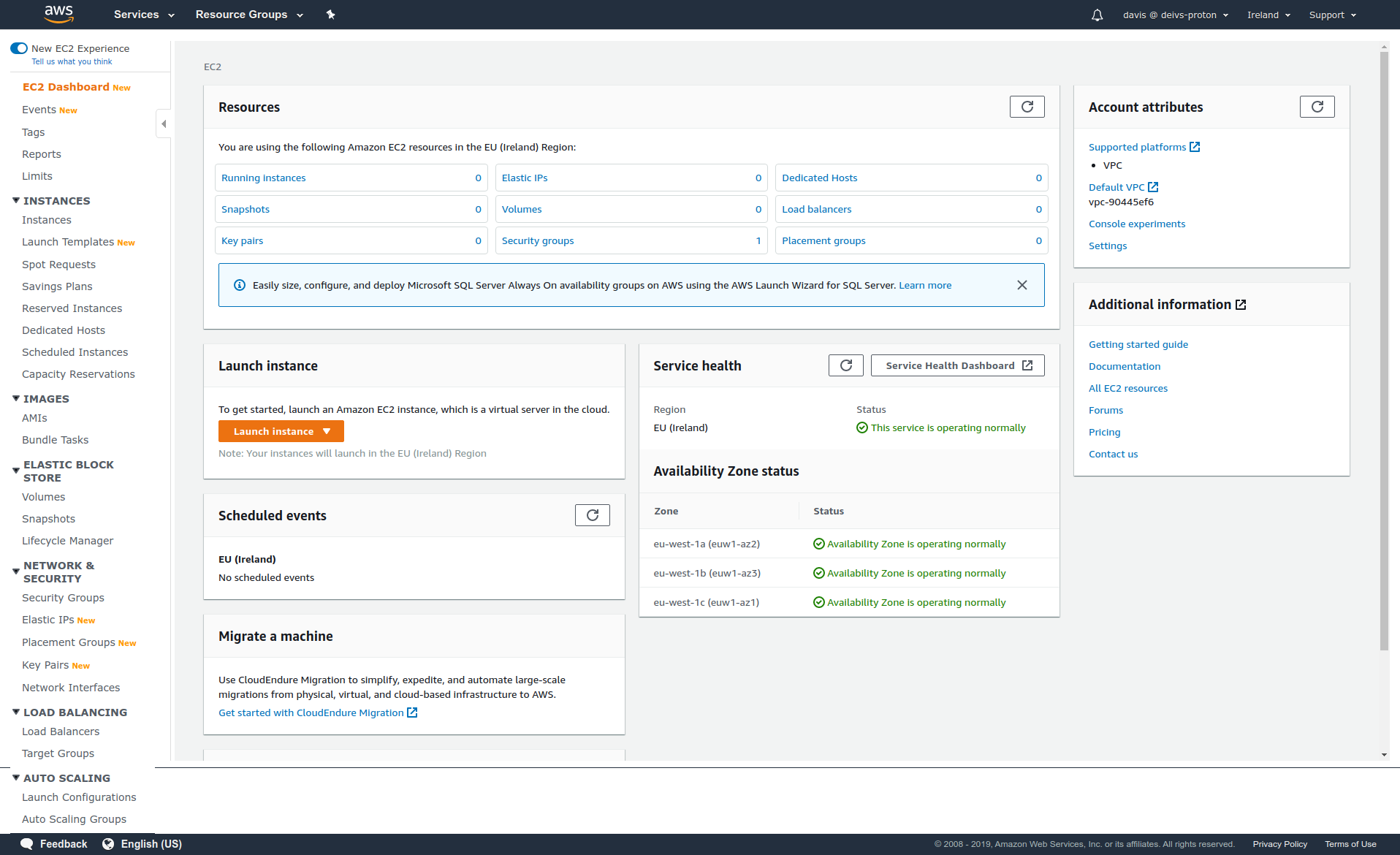Click the green check icon for eu-west-1b
Screen dimensions: 1400x855
[x=818, y=573]
